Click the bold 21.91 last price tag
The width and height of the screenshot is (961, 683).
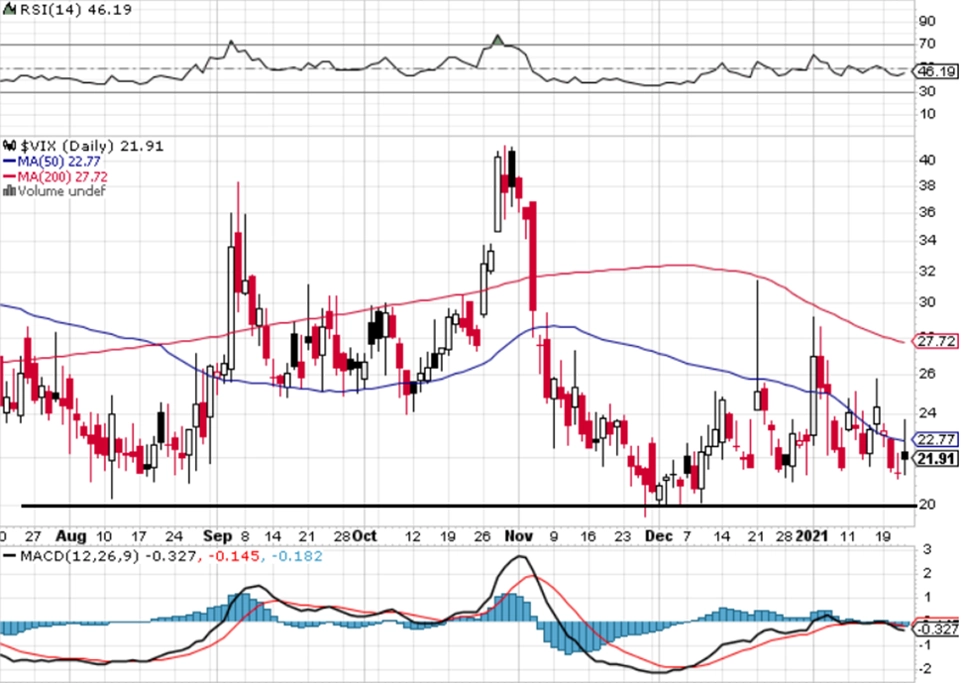936,458
